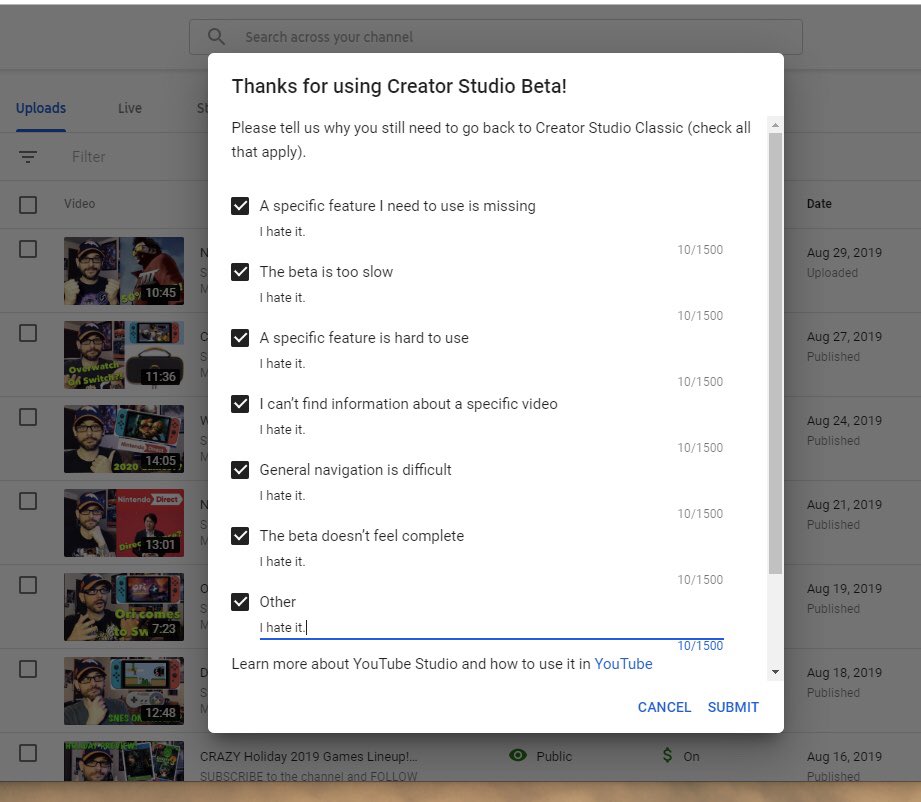Open the 11:36 Overwatch on Switch thumbnail

[124, 355]
